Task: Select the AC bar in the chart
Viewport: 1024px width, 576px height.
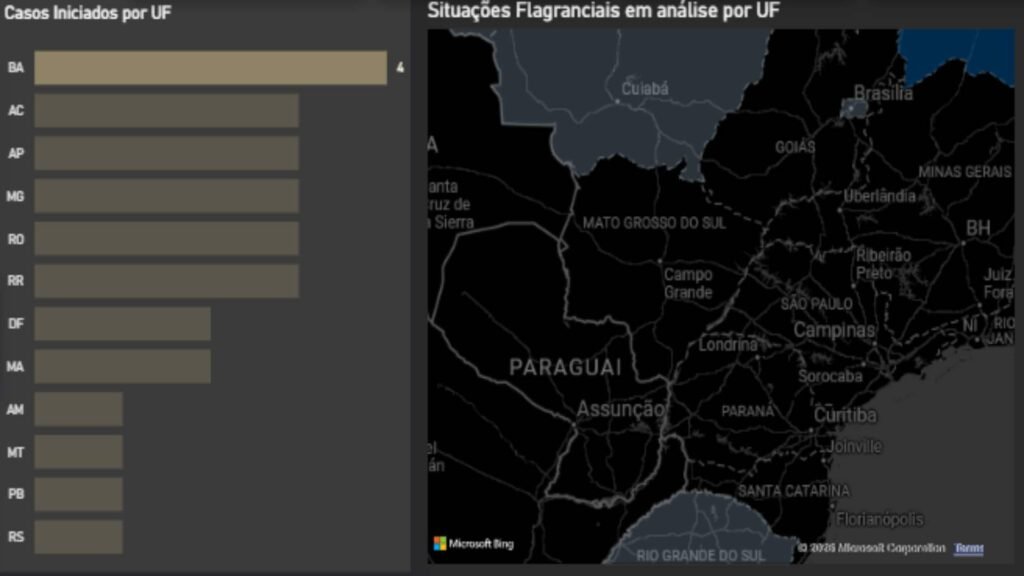Action: tap(167, 110)
